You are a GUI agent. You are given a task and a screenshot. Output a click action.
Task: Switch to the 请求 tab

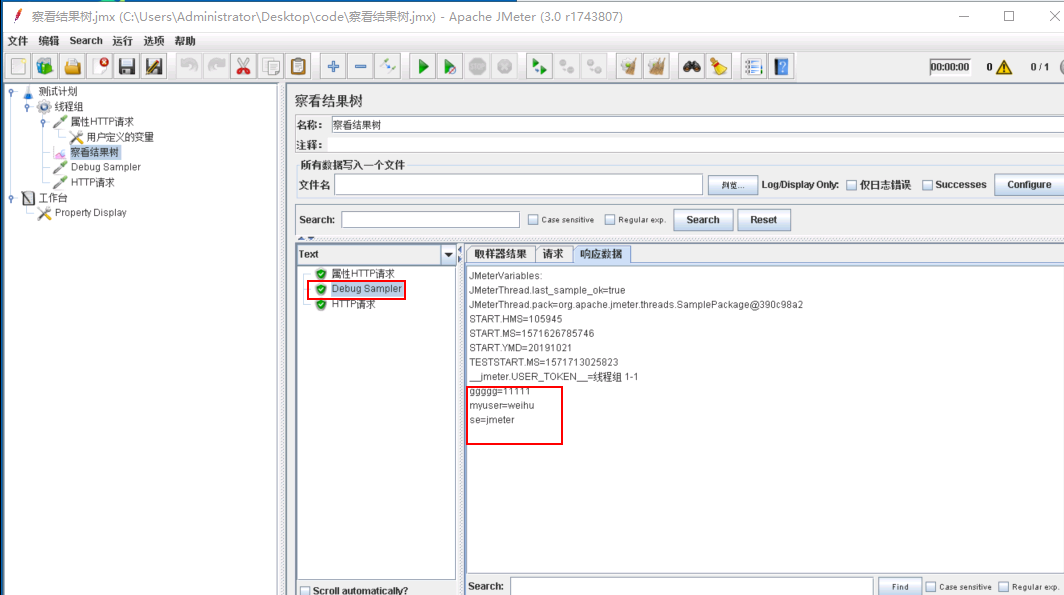pyautogui.click(x=553, y=254)
